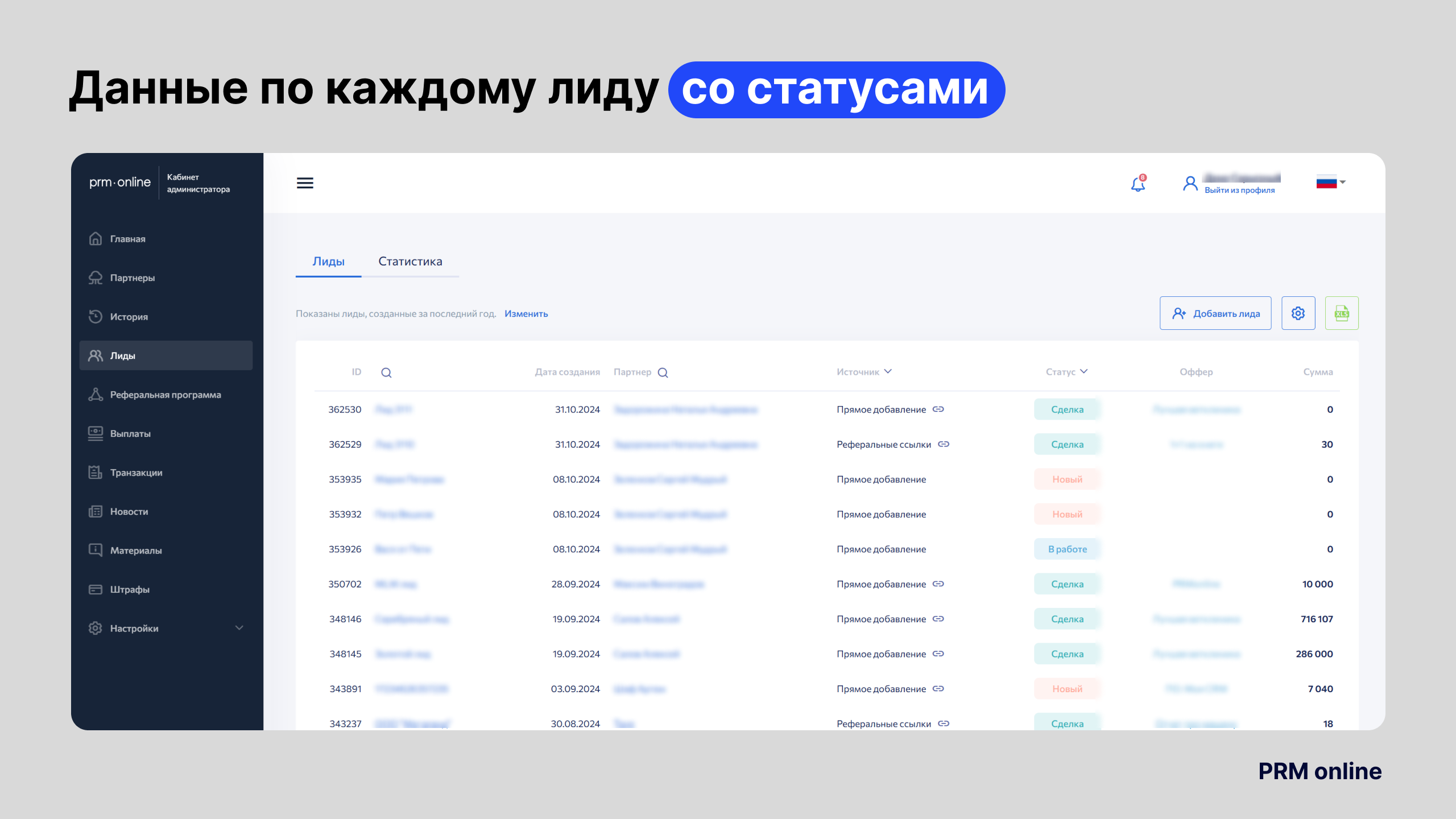Screen dimensions: 1456x819
Task: Open the hamburger menu icon
Action: pos(305,183)
